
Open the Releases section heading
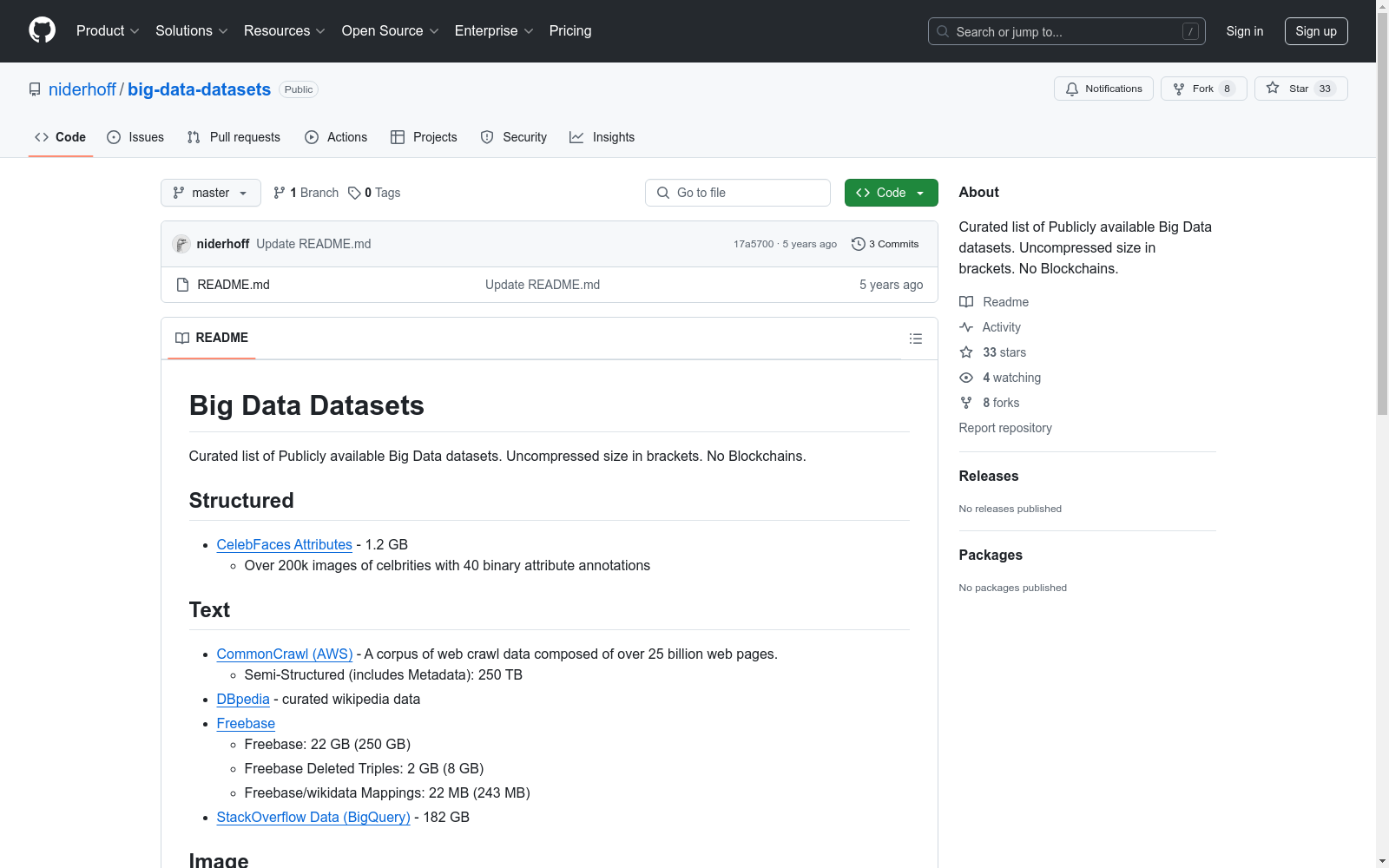(x=989, y=476)
